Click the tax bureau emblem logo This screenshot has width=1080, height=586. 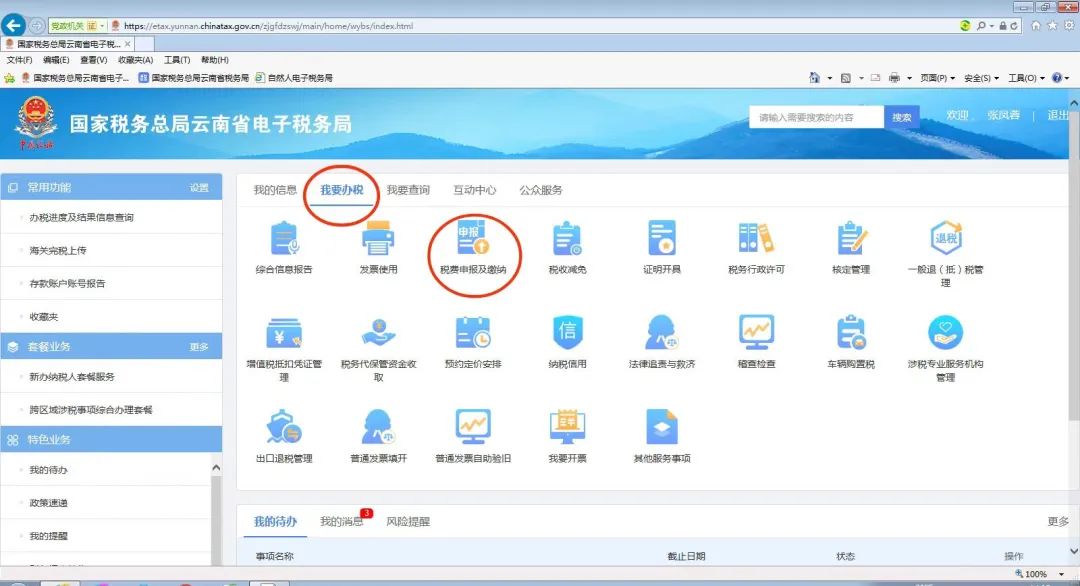[35, 123]
